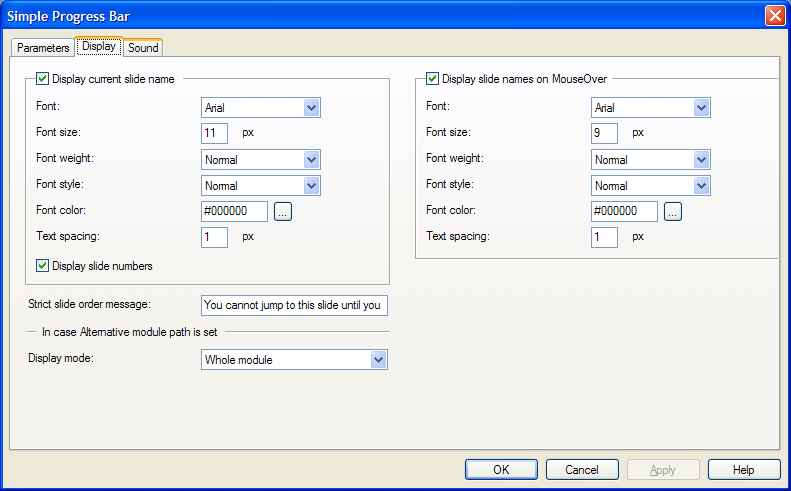The image size is (791, 491).
Task: Toggle Display slide names on MouseOver
Action: (x=433, y=78)
